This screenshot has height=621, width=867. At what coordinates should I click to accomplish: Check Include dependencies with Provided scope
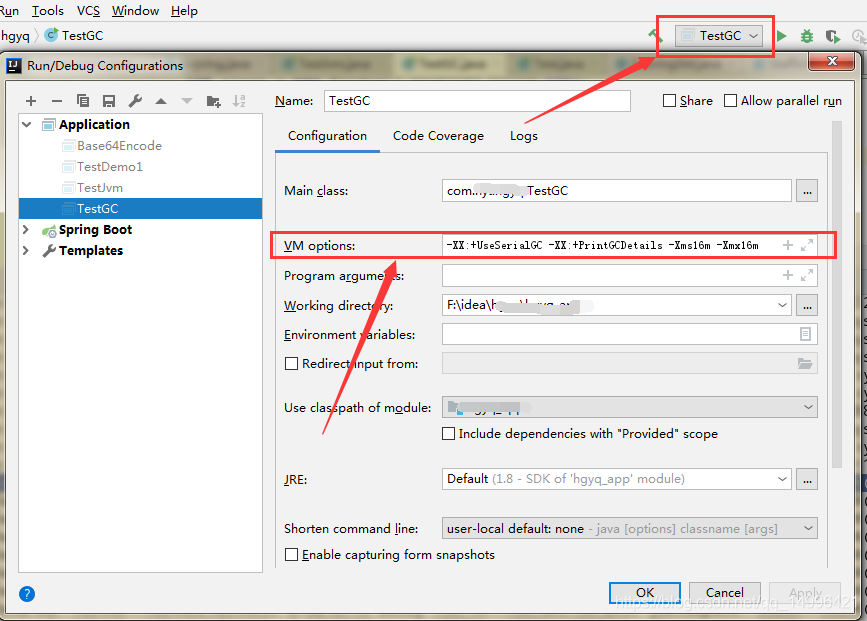click(448, 434)
